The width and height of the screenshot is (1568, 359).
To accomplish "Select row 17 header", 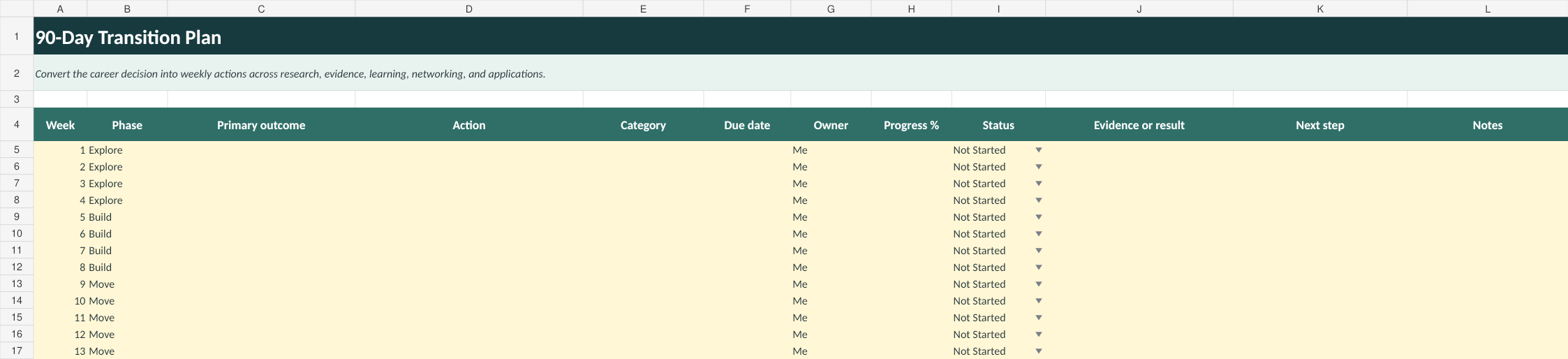I will [17, 351].
